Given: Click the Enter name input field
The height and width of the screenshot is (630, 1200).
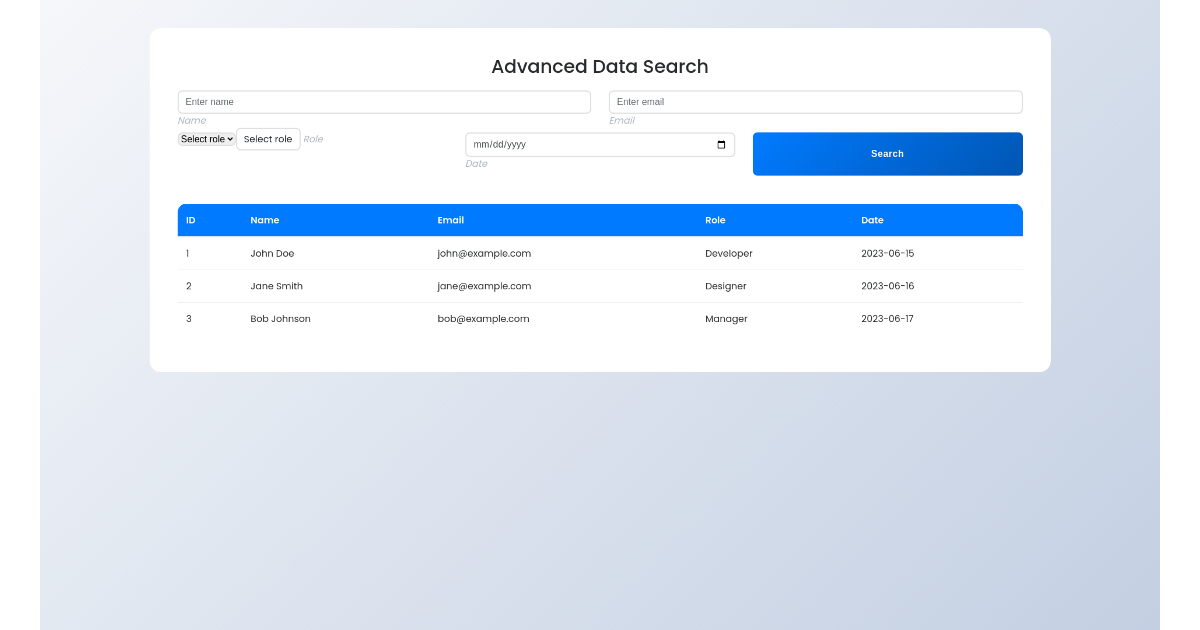Looking at the screenshot, I should 384,102.
